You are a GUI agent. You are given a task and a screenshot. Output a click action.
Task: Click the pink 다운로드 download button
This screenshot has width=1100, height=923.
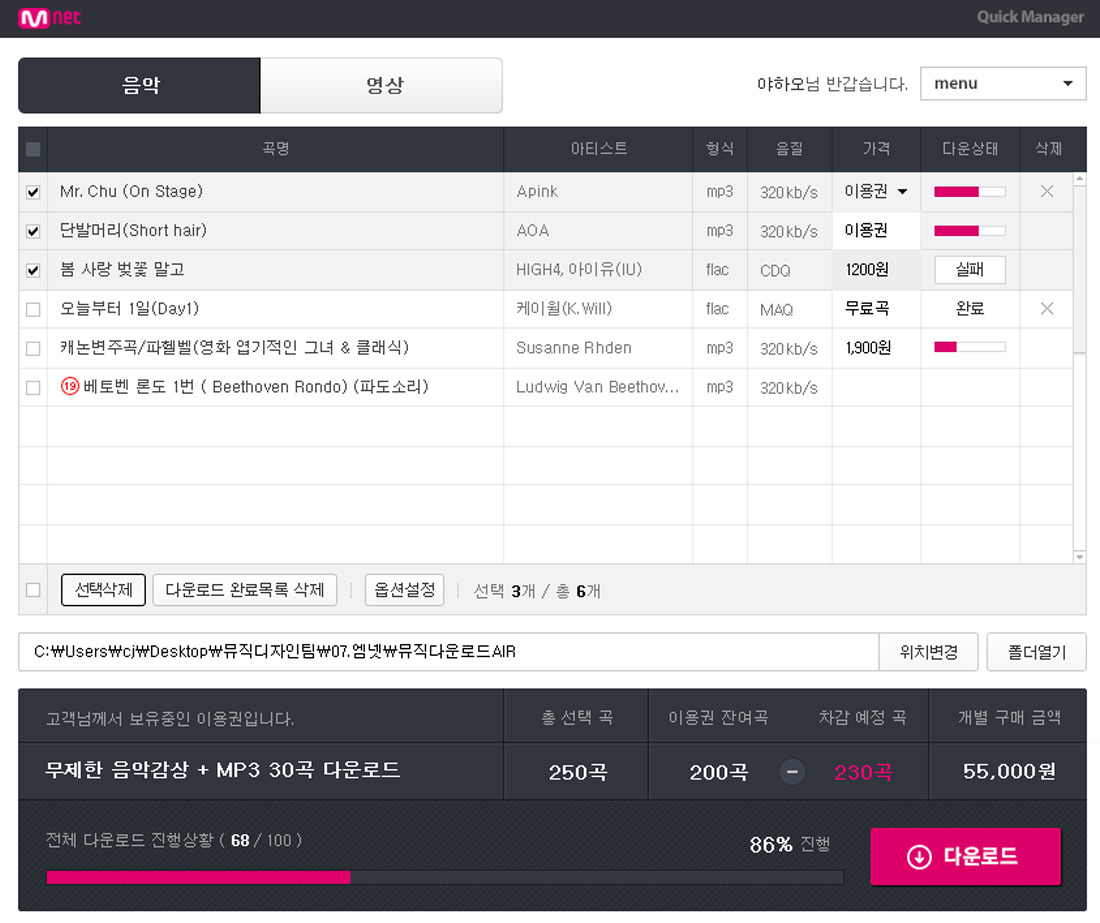click(x=965, y=856)
